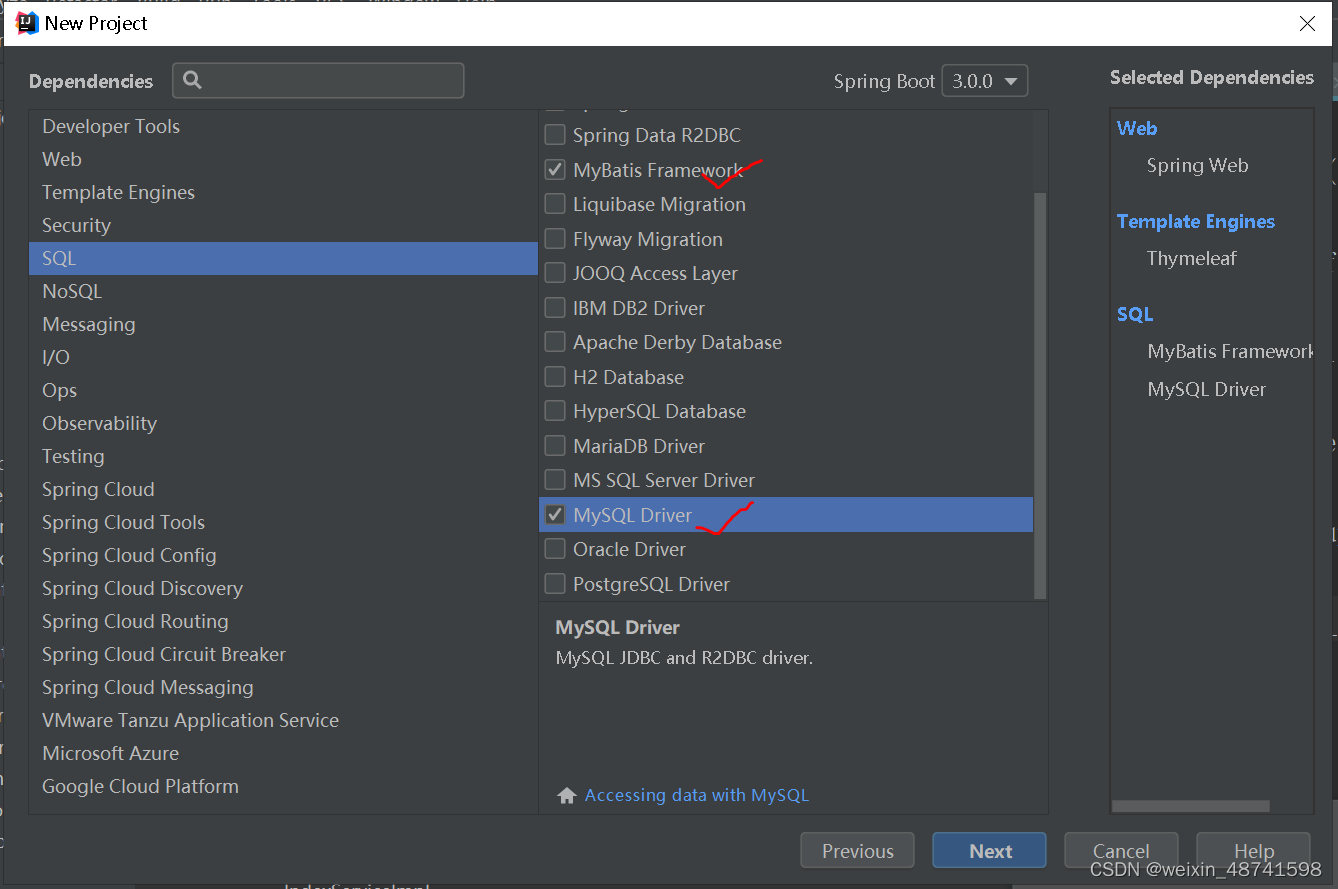Choose Spring Cloud Config category
Viewport: 1338px width, 889px height.
[x=283, y=555]
